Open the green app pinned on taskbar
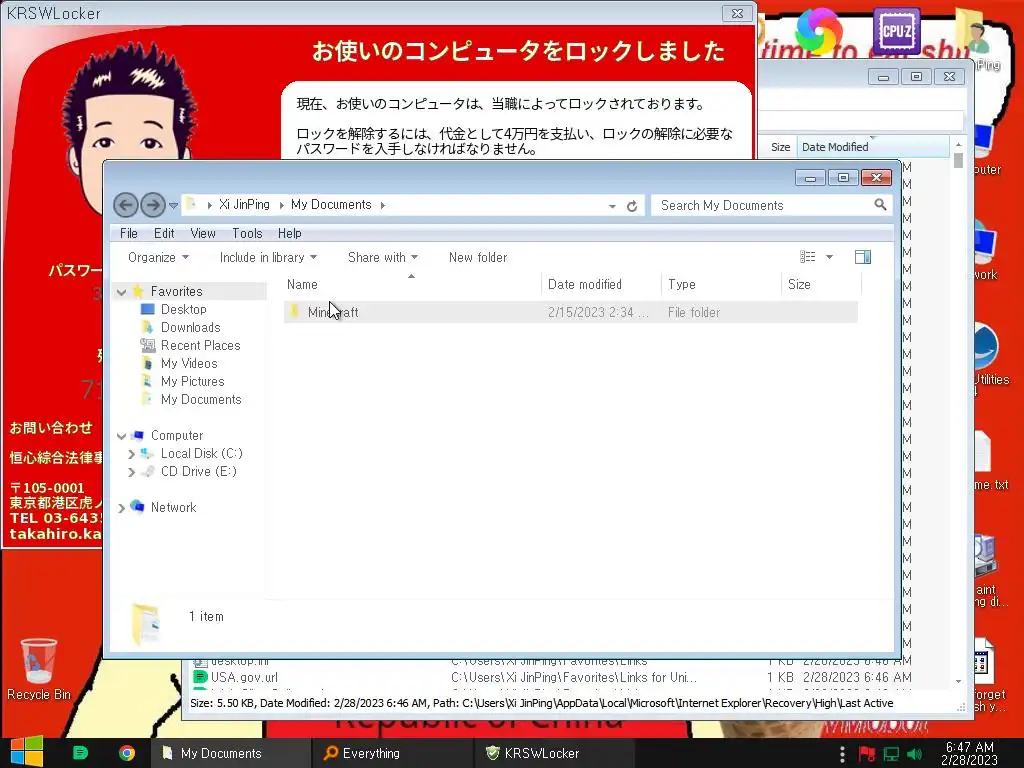1024x768 pixels. pos(80,753)
